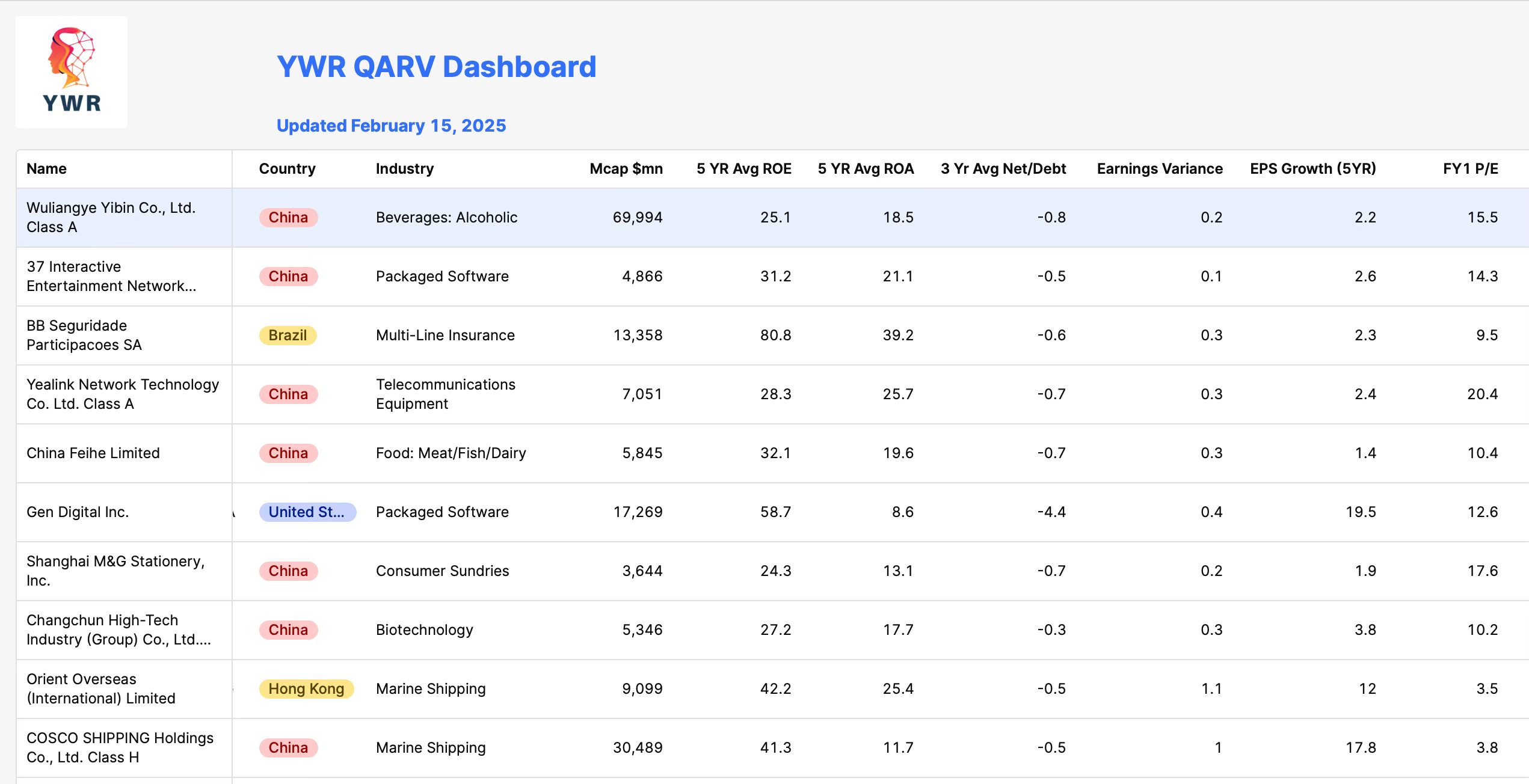The image size is (1529, 784).
Task: Click China tag in Wuliangye row
Action: [288, 218]
